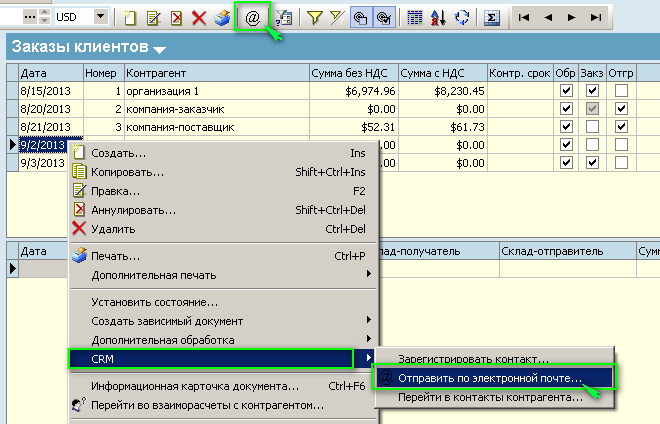
Task: Click the print toolbar icon
Action: click(222, 18)
